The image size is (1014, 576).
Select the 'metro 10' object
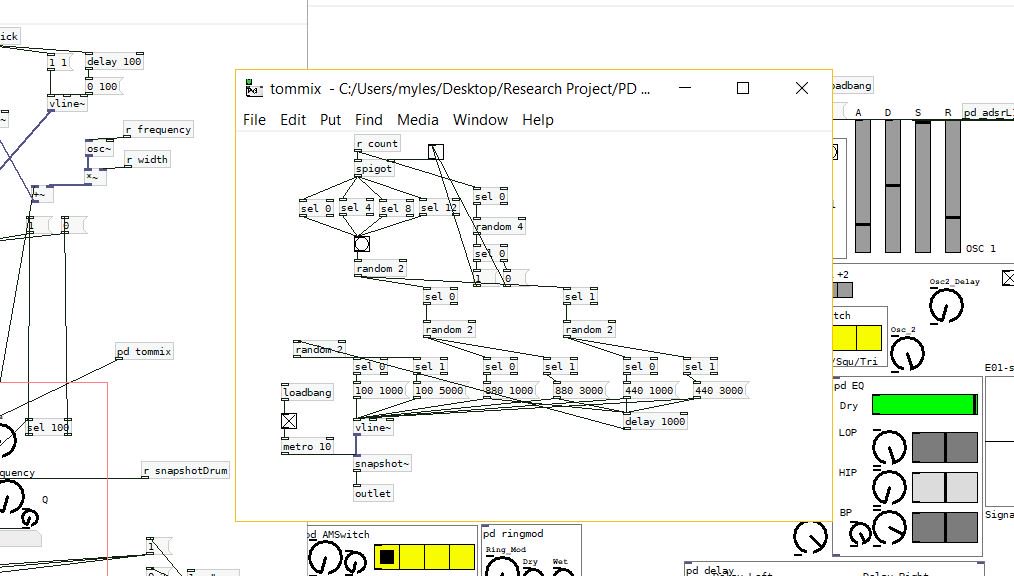[x=307, y=447]
